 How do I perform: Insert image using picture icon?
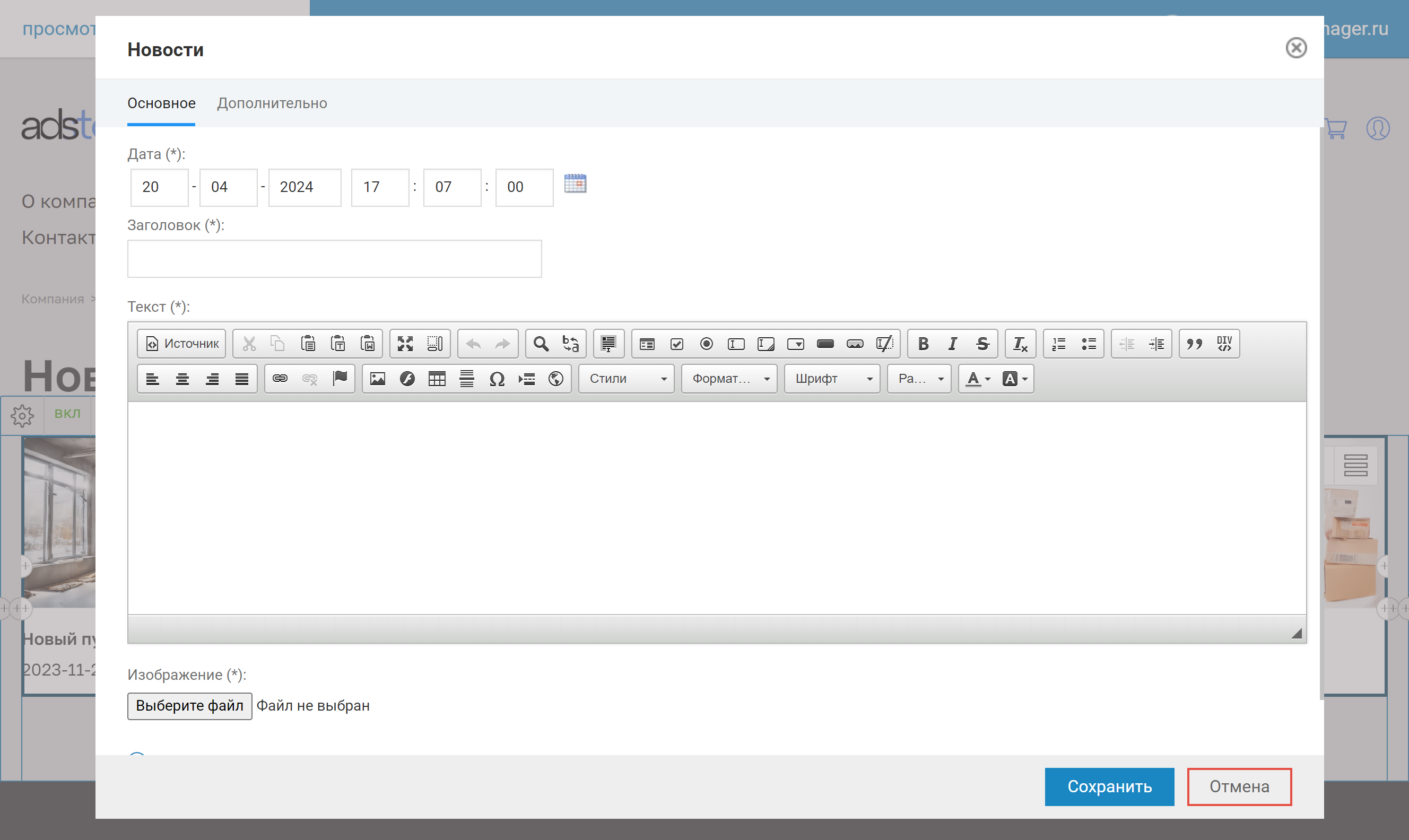click(378, 379)
